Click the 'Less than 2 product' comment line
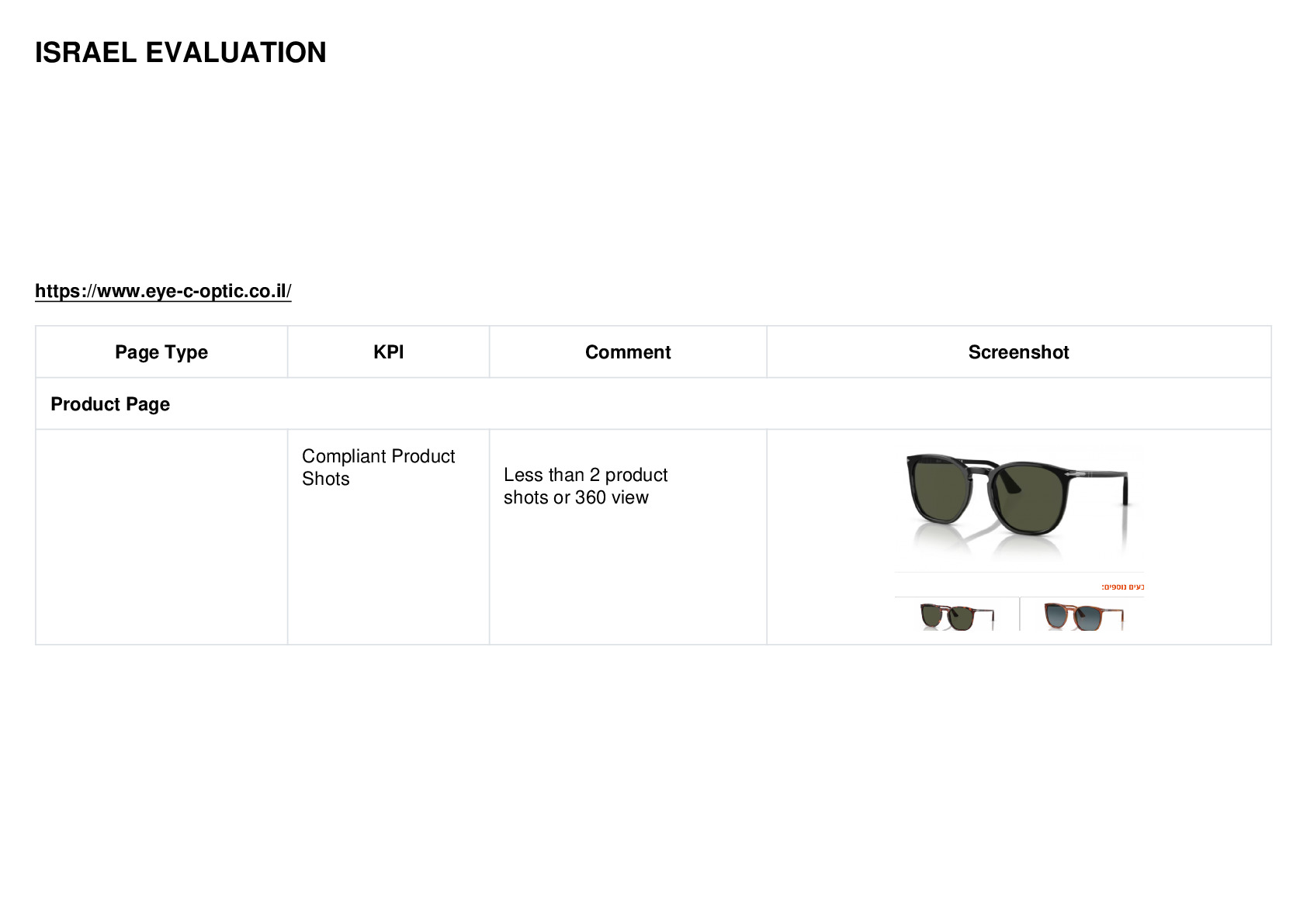This screenshot has height=924, width=1307. 585,475
